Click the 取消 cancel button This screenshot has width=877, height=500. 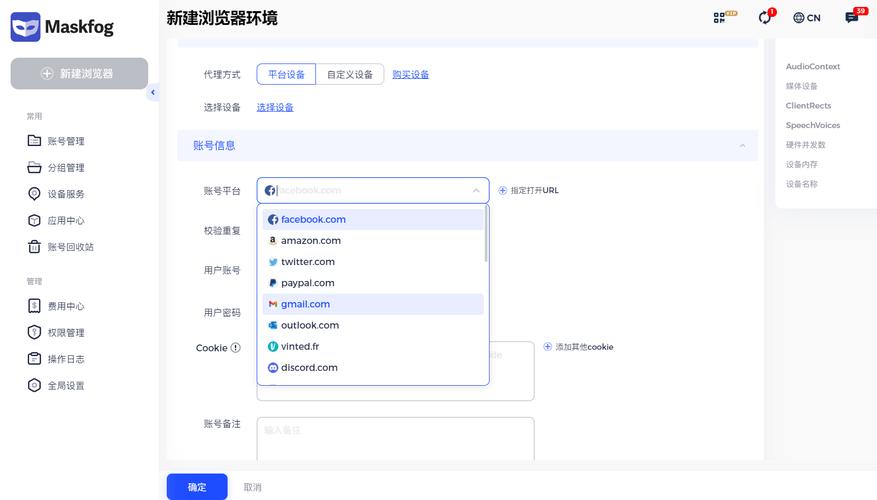coord(252,487)
